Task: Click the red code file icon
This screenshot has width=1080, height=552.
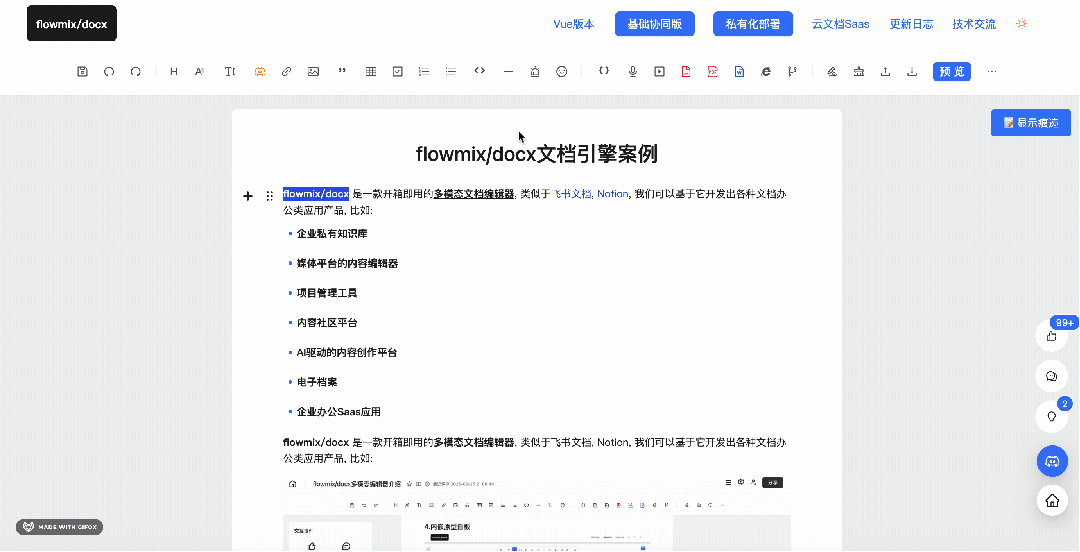Action: (x=712, y=71)
